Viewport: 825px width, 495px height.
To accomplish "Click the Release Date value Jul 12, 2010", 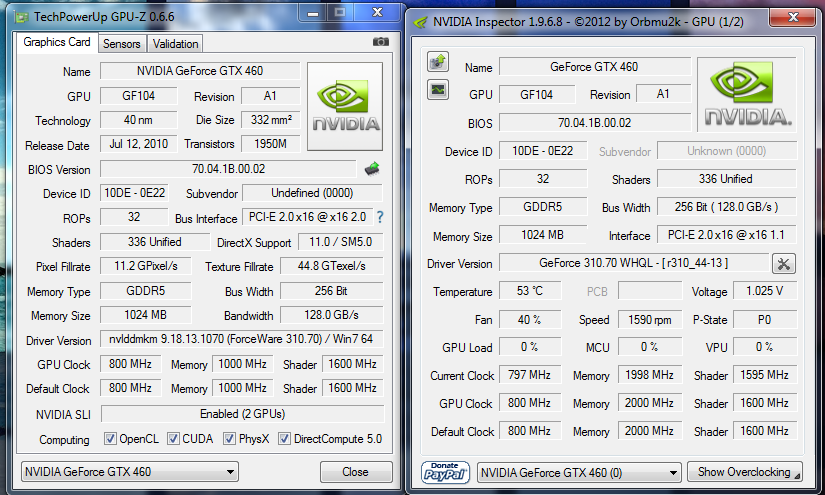I will coord(139,144).
